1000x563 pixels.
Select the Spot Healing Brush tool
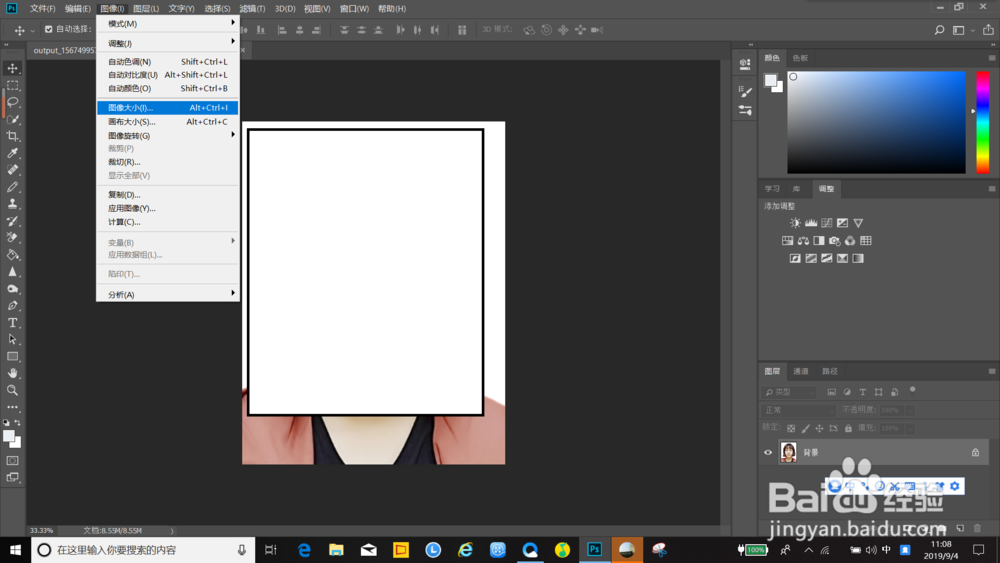point(13,170)
